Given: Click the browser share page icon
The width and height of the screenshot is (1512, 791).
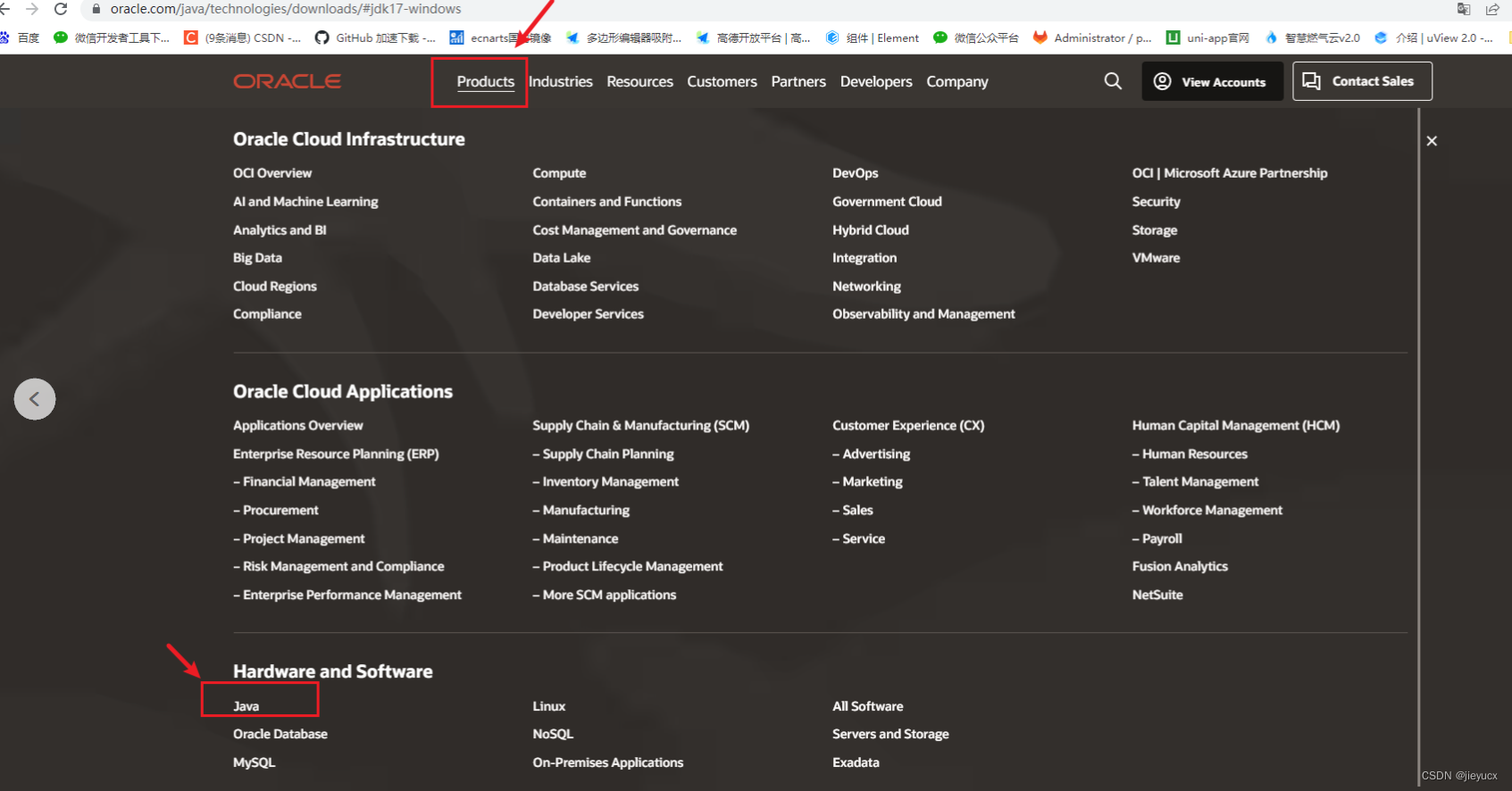Looking at the screenshot, I should point(1492,9).
